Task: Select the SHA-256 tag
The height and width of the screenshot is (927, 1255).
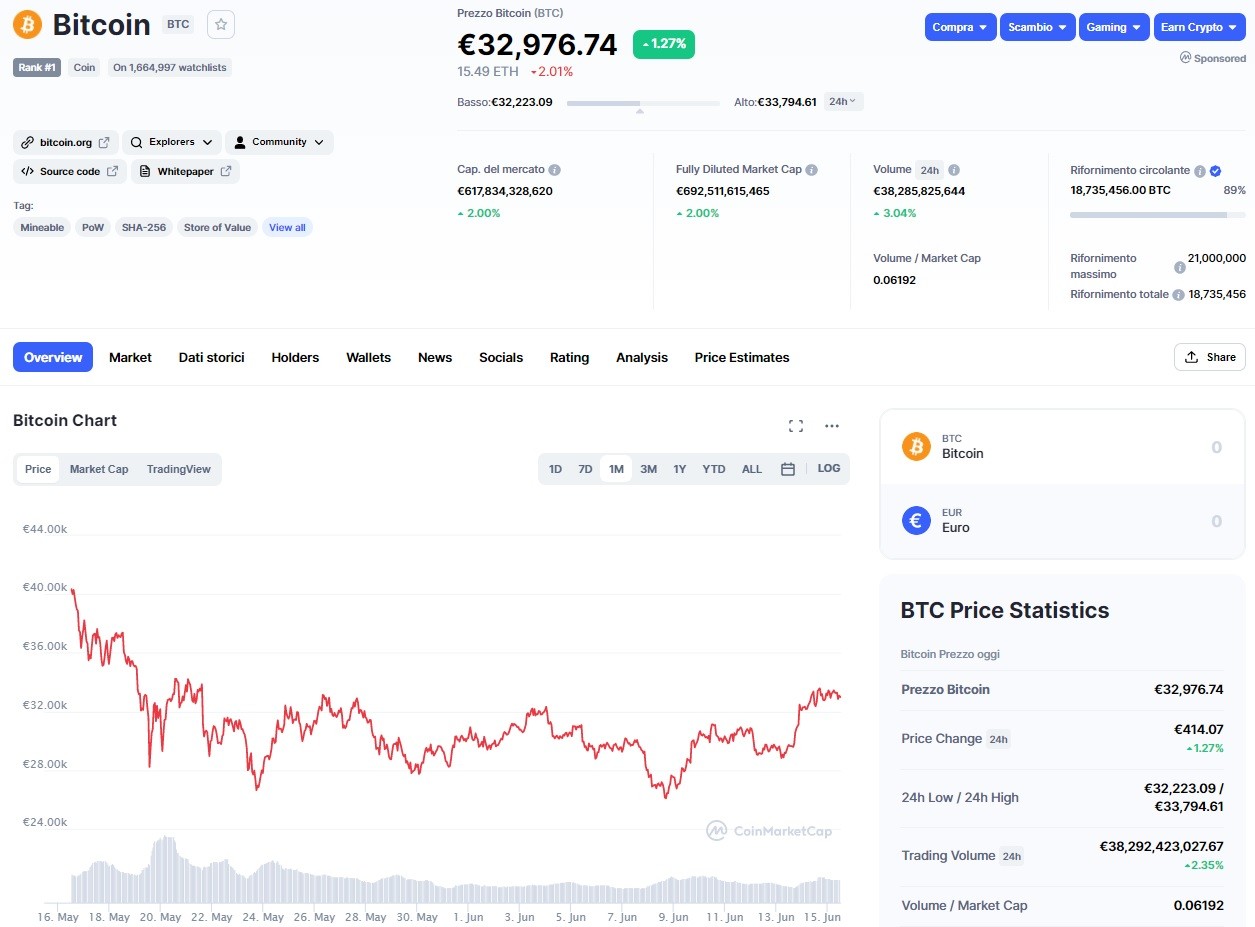Action: [x=144, y=227]
